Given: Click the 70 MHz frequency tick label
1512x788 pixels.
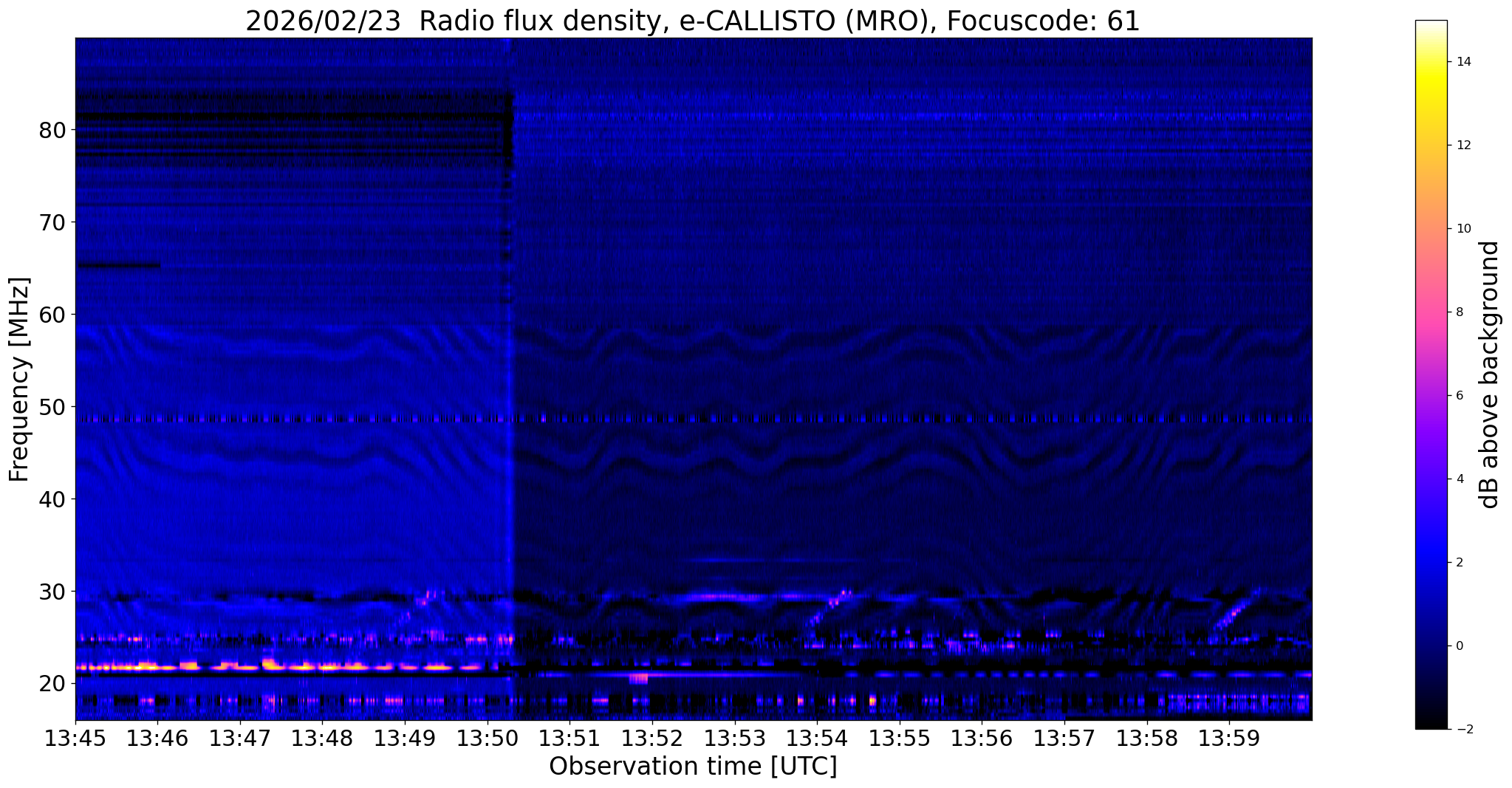Looking at the screenshot, I should [52, 222].
